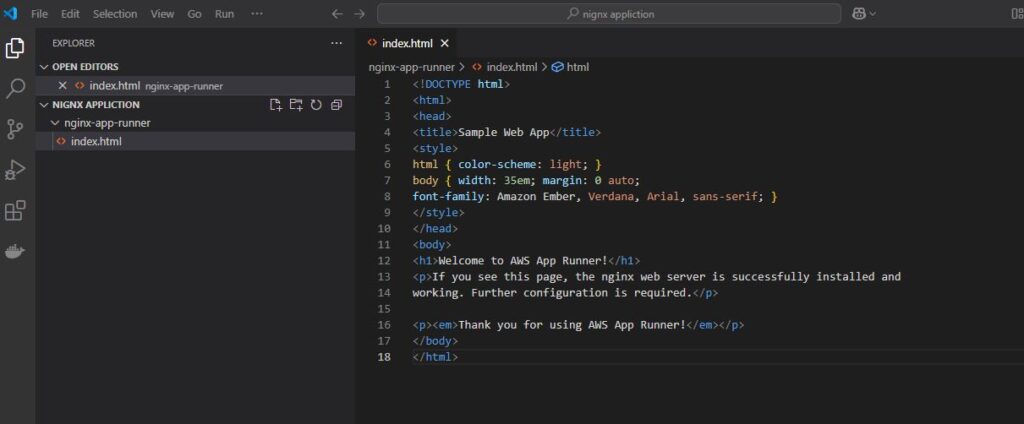The height and width of the screenshot is (424, 1024).
Task: Open the Extensions view
Action: 15,211
